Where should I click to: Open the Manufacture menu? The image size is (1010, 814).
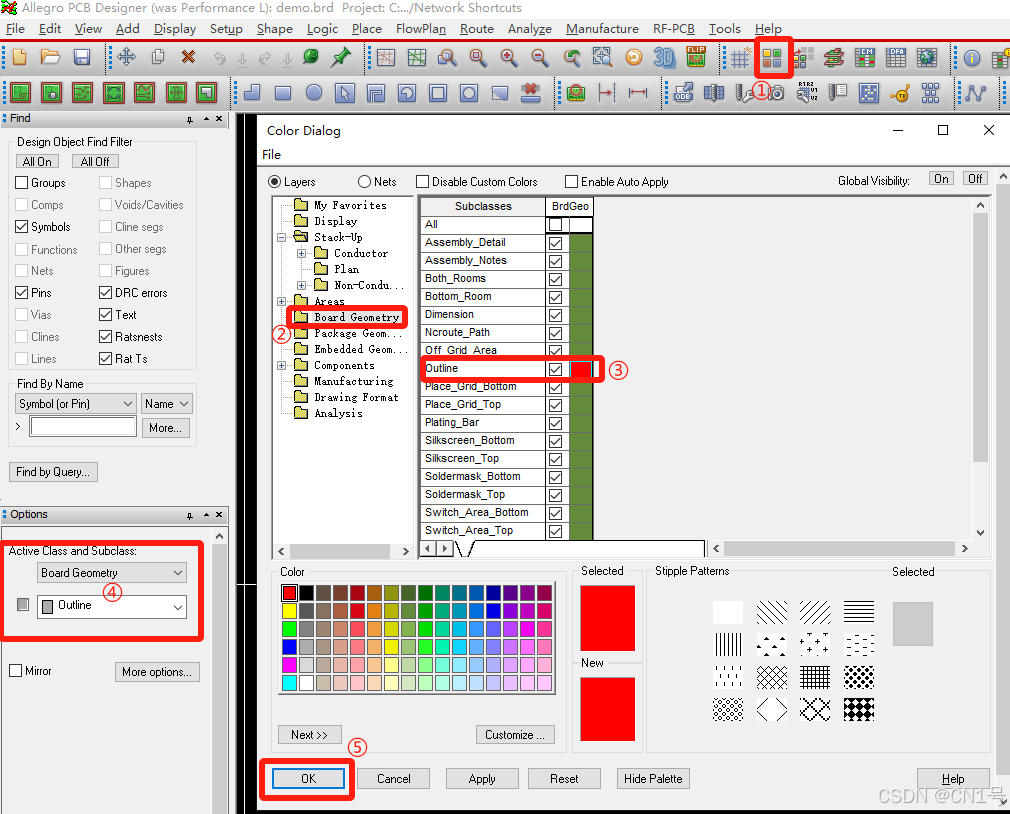point(602,29)
